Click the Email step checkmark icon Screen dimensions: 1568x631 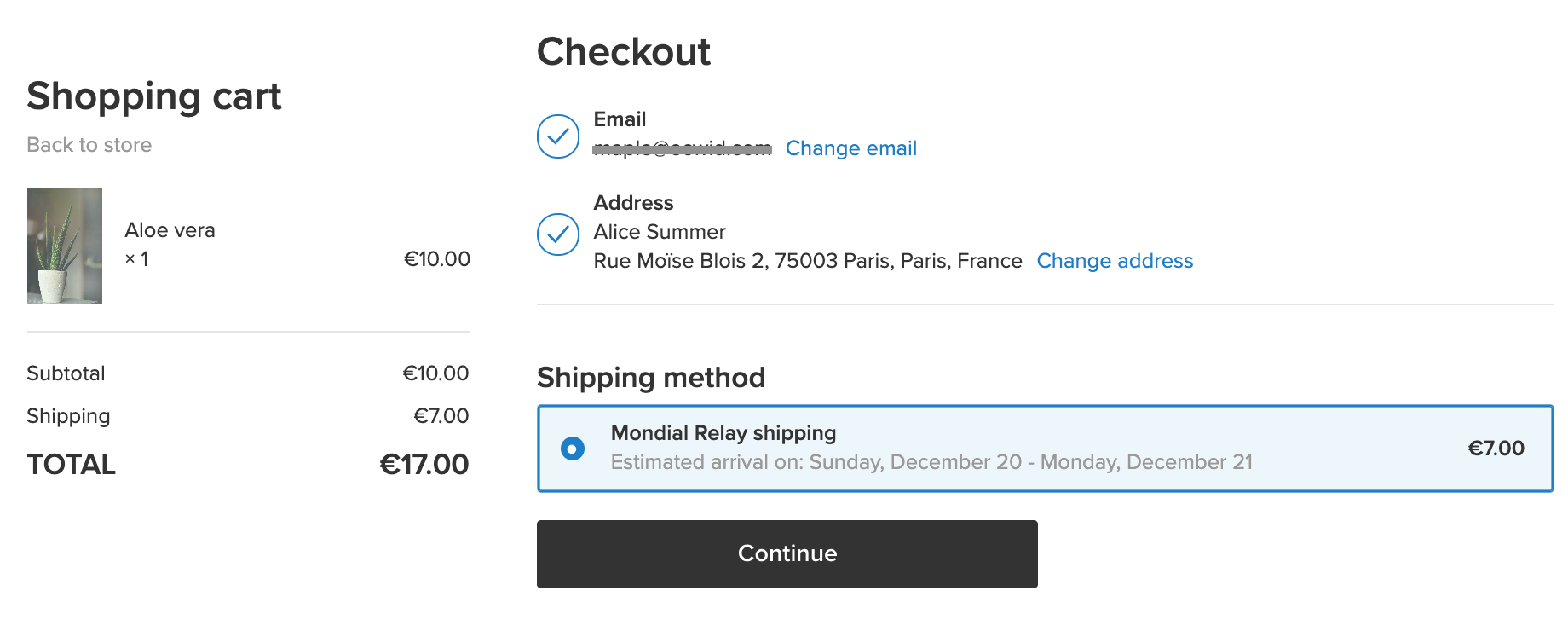558,136
